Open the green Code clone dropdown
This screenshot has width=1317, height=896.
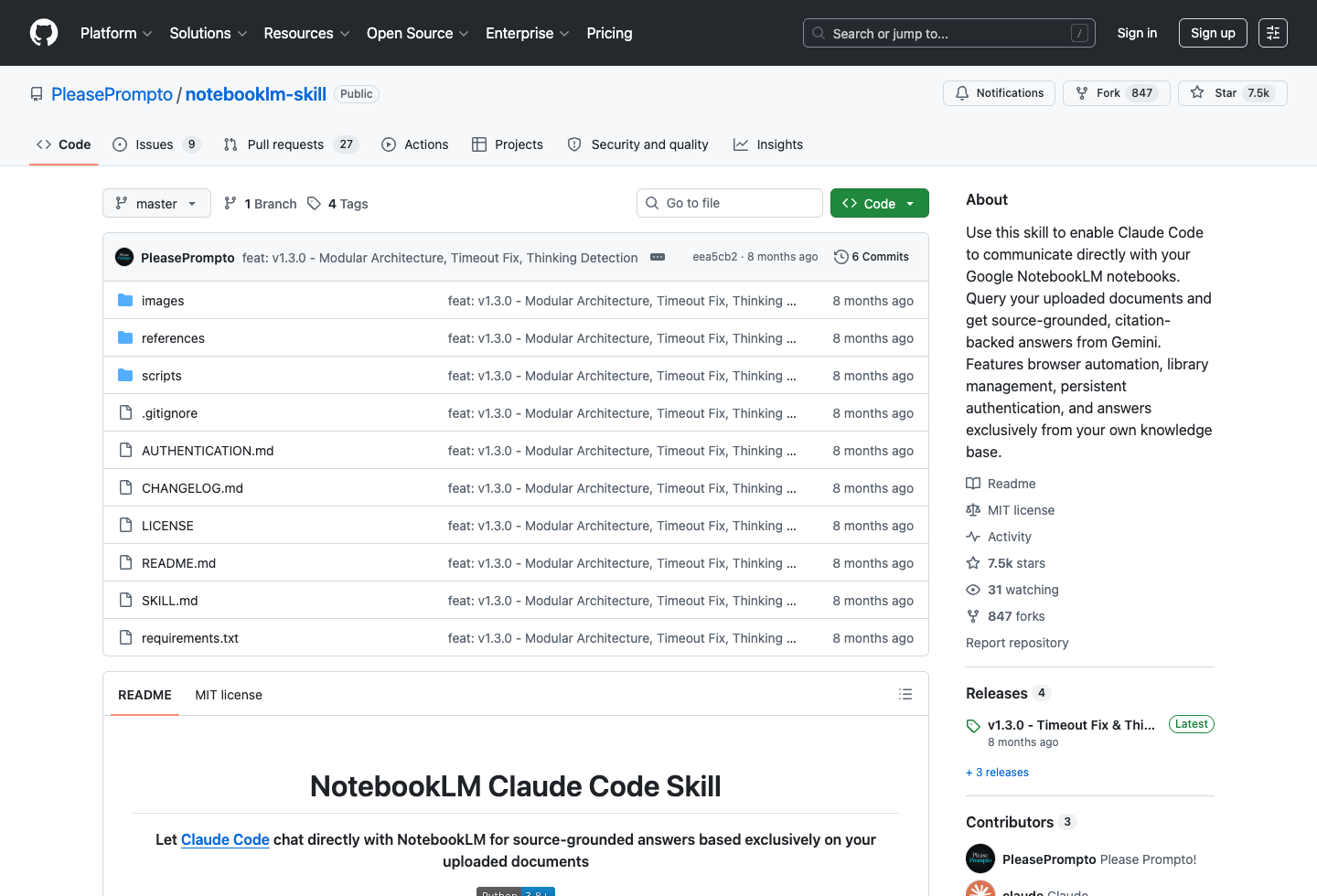[x=880, y=203]
